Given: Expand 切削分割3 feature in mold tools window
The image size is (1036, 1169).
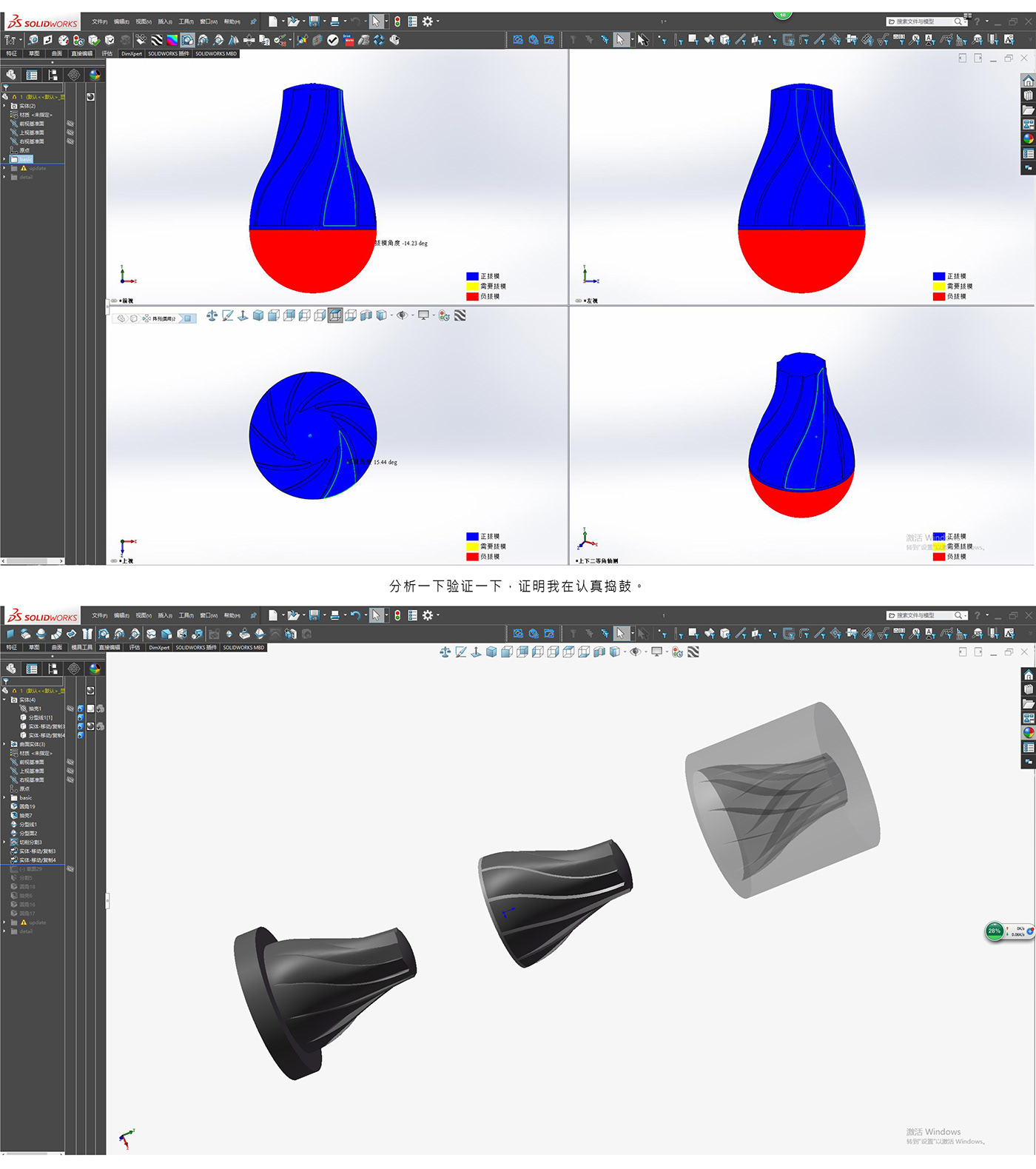Looking at the screenshot, I should coord(4,842).
